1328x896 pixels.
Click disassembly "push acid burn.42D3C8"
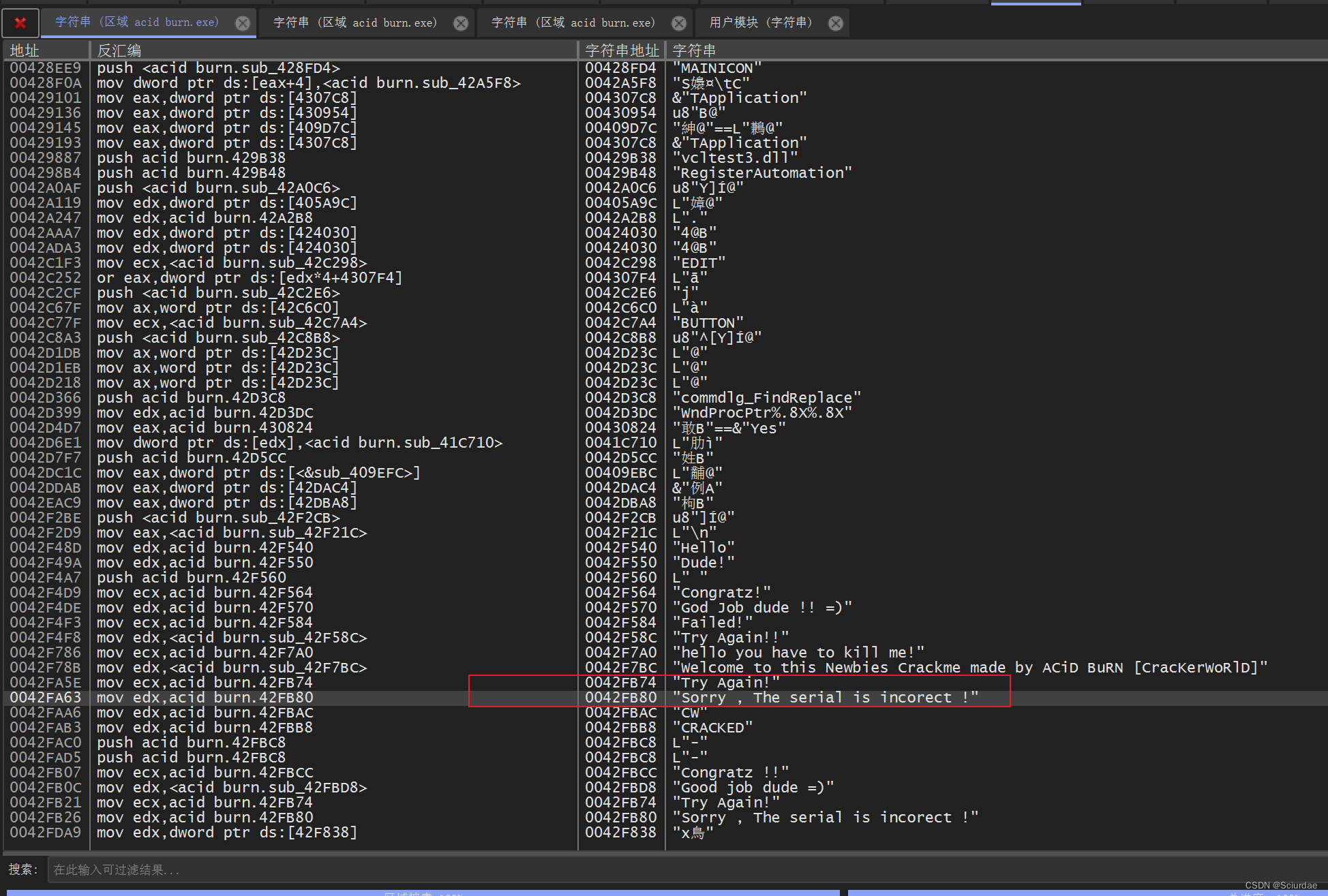click(x=192, y=398)
